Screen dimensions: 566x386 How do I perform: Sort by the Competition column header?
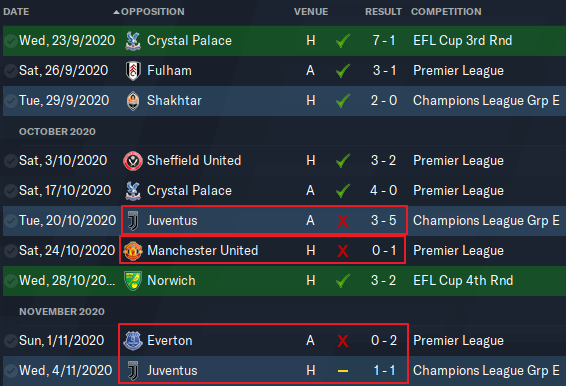tap(446, 12)
